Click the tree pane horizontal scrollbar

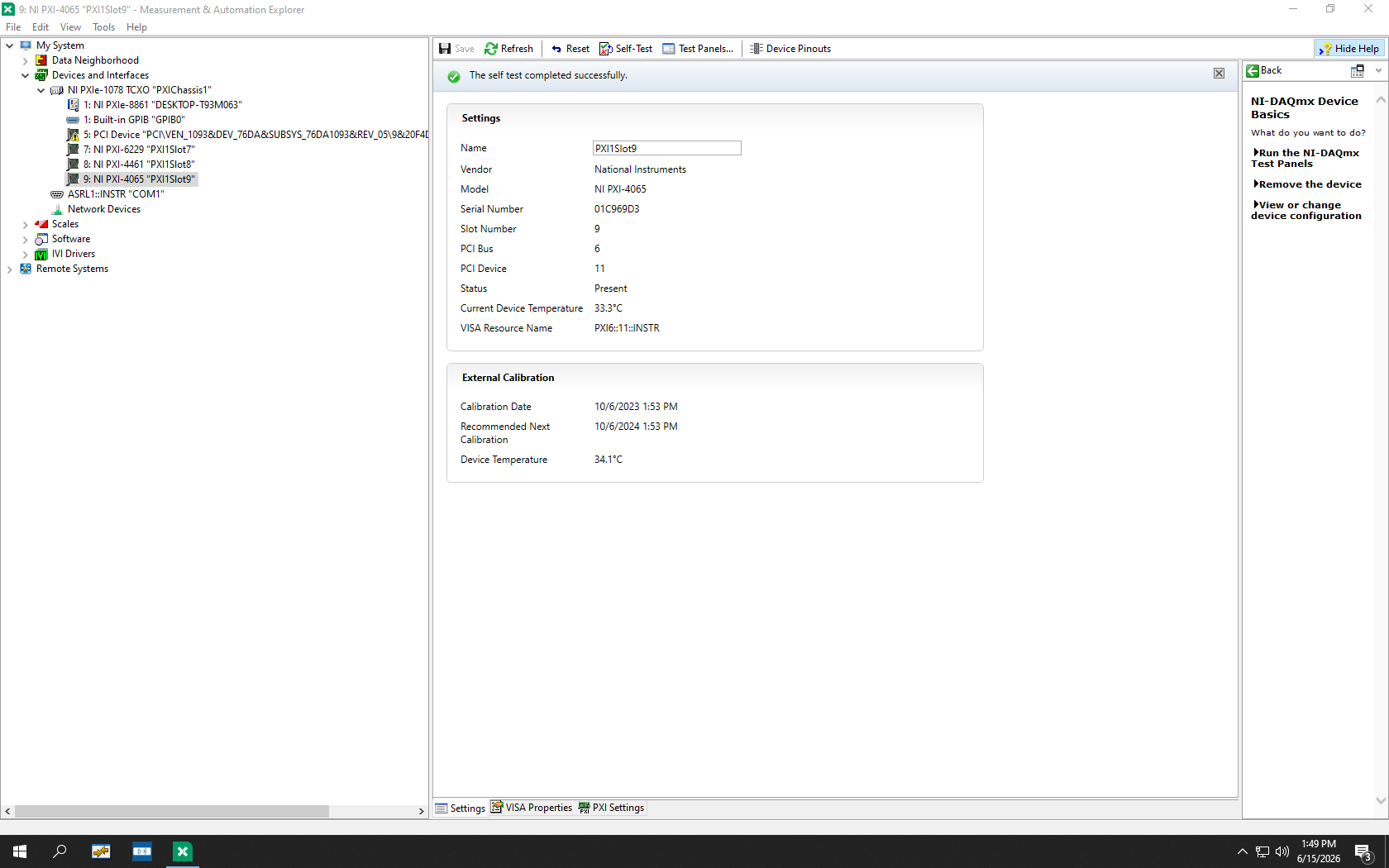(x=172, y=812)
